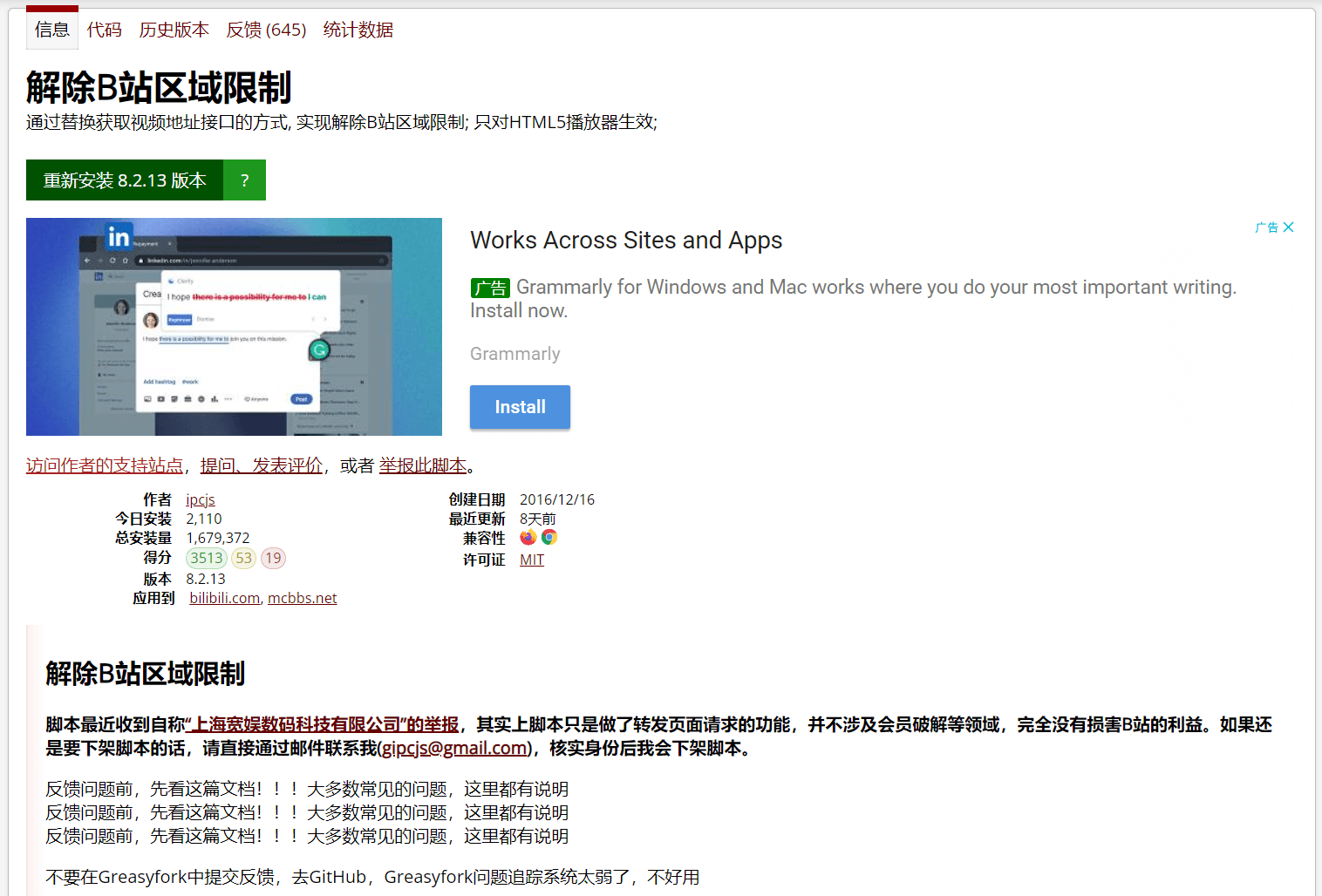
Task: Click the 举报此脚本 report link
Action: (x=423, y=465)
